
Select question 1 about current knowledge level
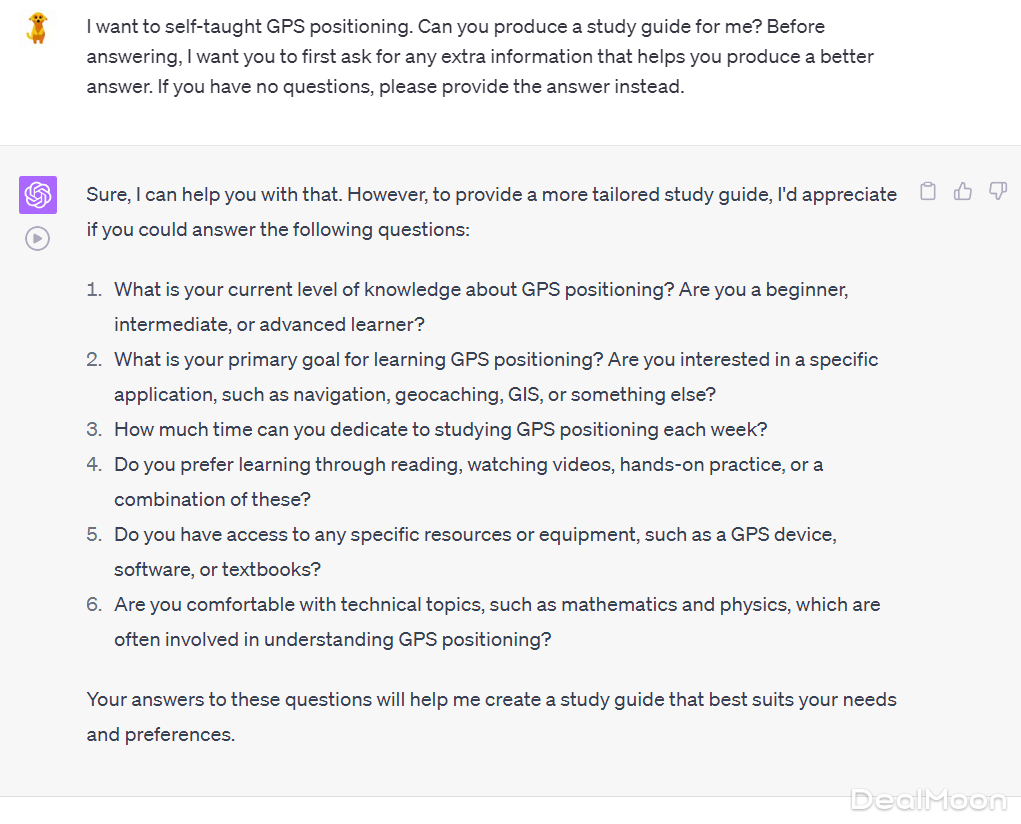click(x=480, y=307)
